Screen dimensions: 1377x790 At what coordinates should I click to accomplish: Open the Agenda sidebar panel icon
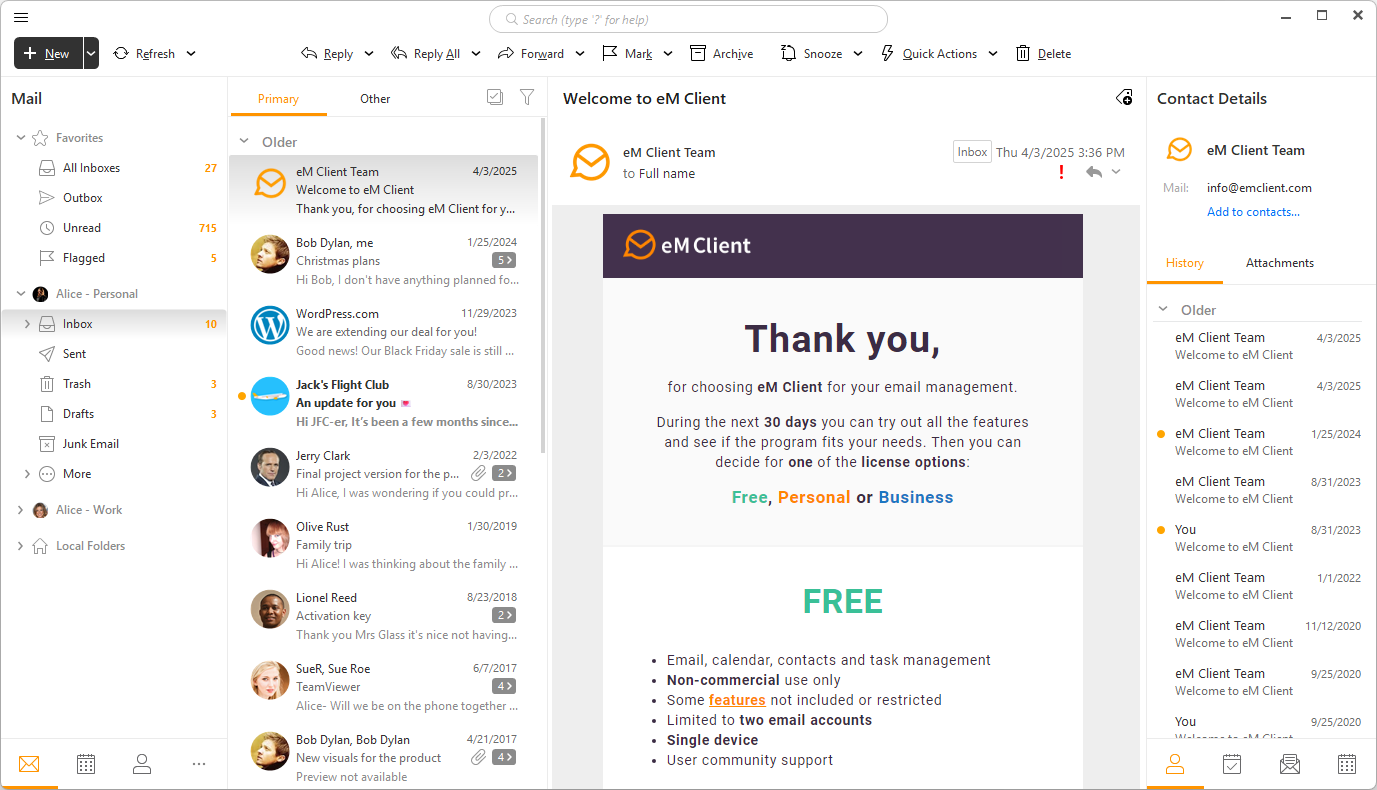pyautogui.click(x=1232, y=764)
